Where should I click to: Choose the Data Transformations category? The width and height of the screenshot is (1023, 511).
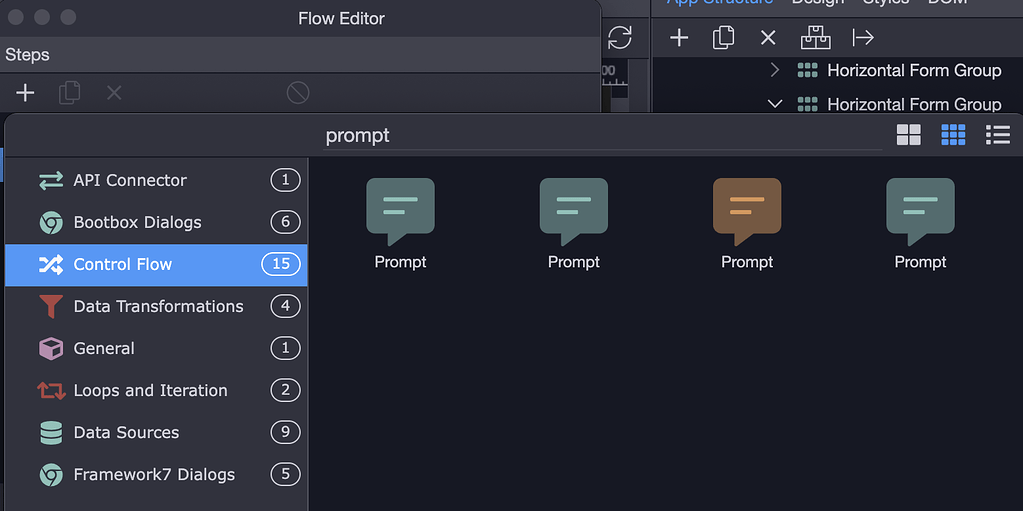(158, 306)
